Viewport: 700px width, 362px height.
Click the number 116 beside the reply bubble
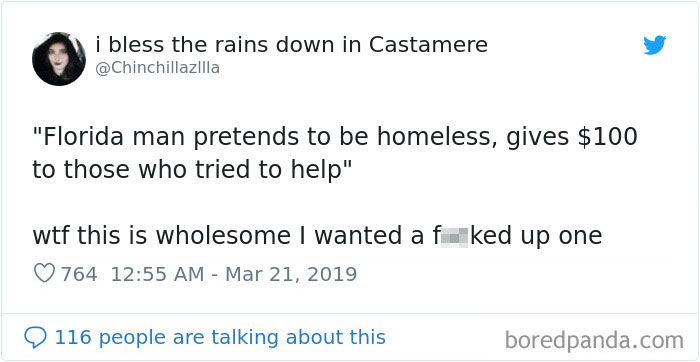[73, 337]
